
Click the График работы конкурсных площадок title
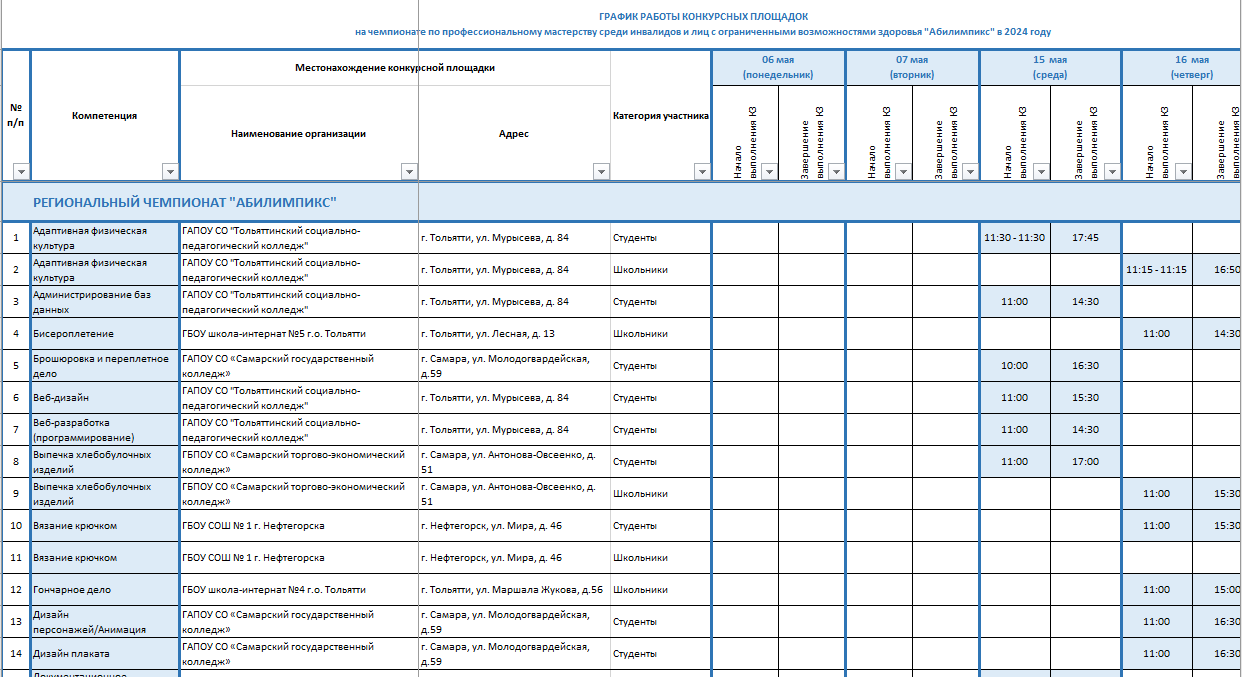click(703, 17)
